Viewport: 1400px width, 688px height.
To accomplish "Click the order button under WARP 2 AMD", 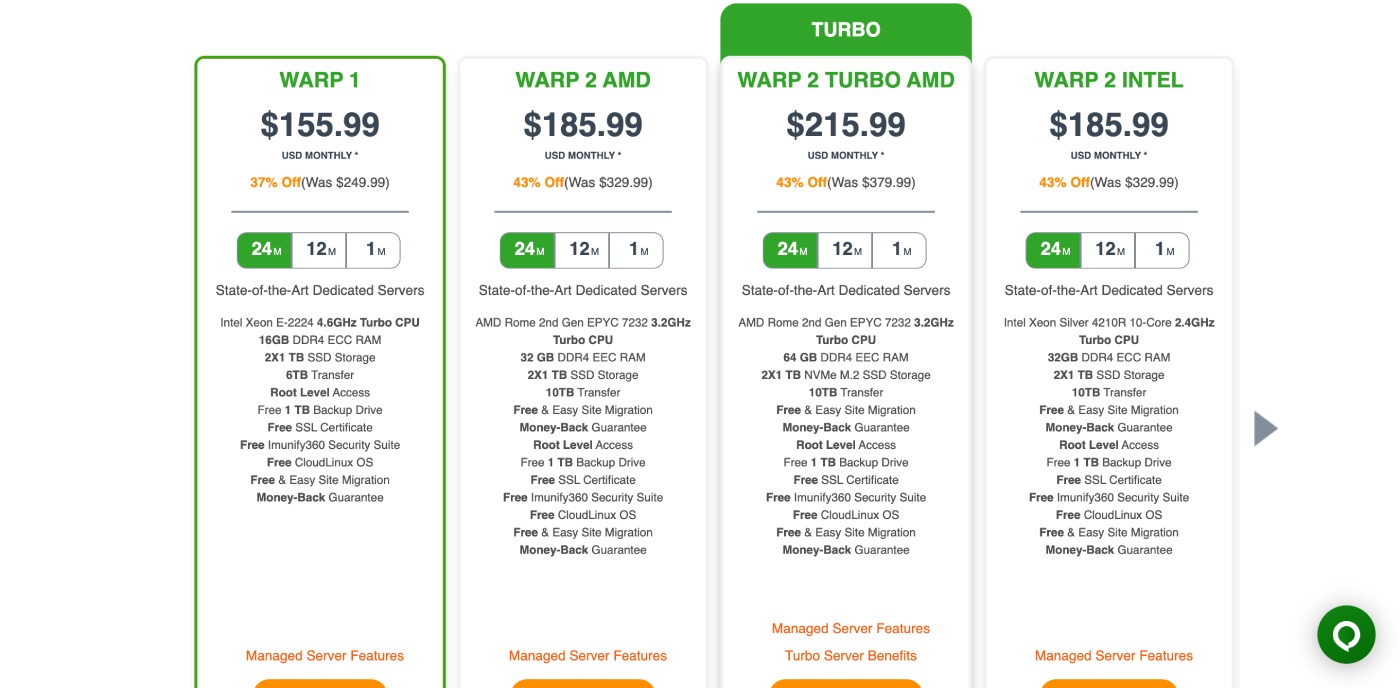I will pos(583,684).
